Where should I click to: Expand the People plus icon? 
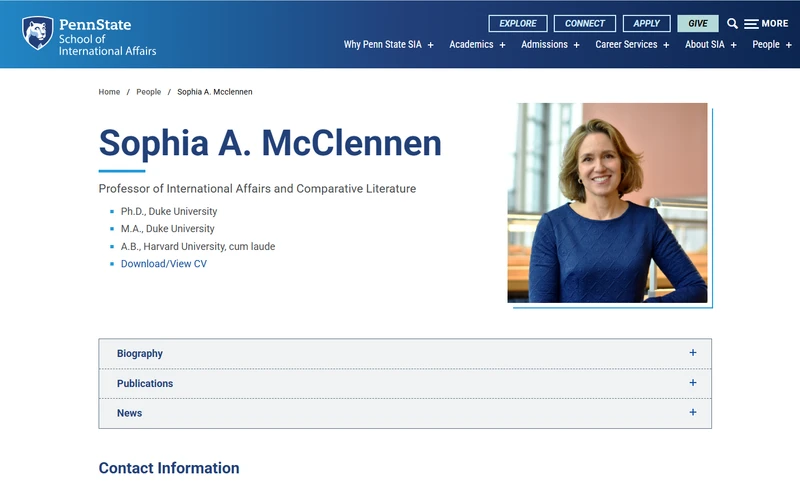789,45
